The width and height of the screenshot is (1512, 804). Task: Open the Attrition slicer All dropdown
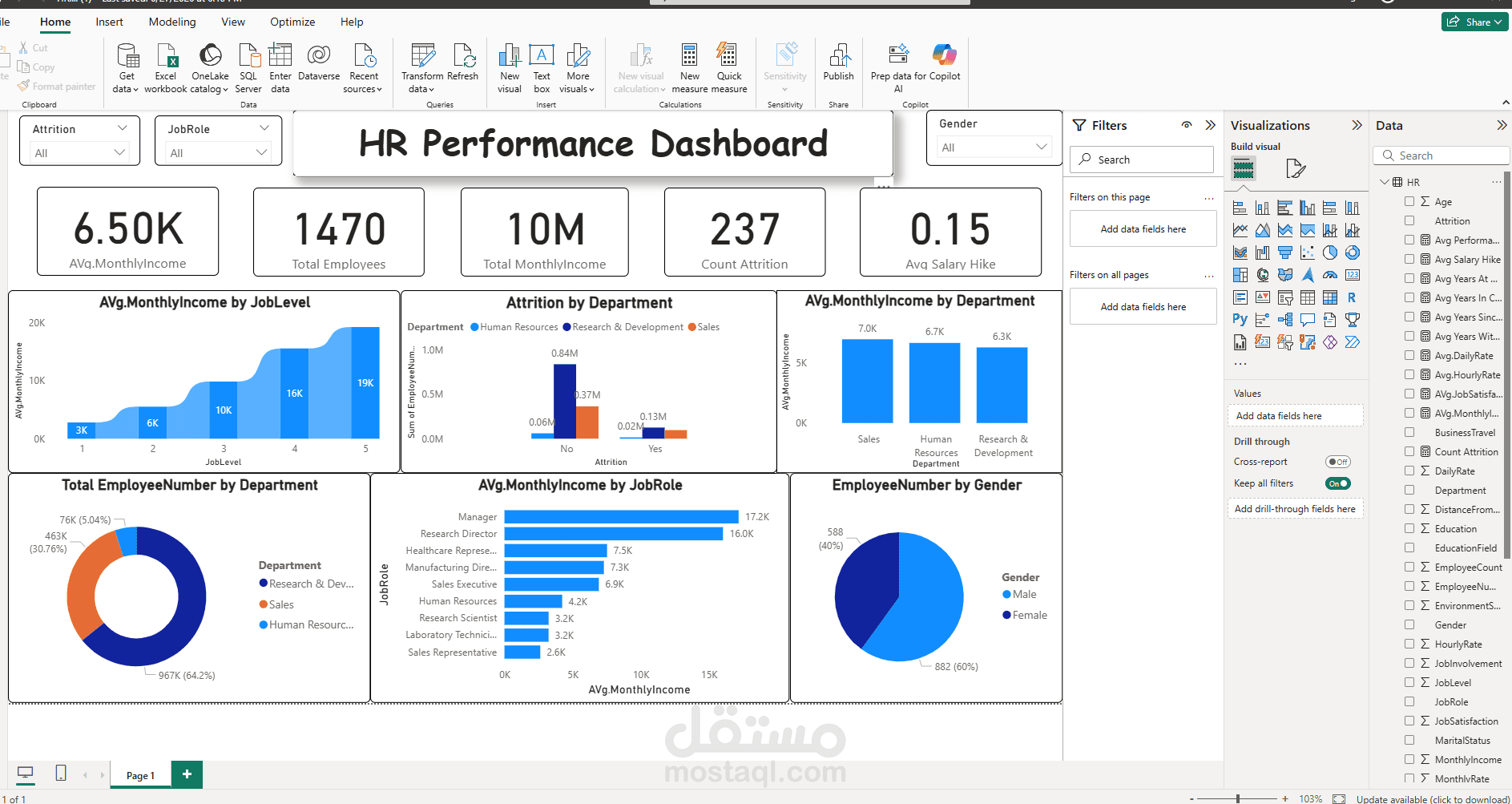(x=79, y=152)
